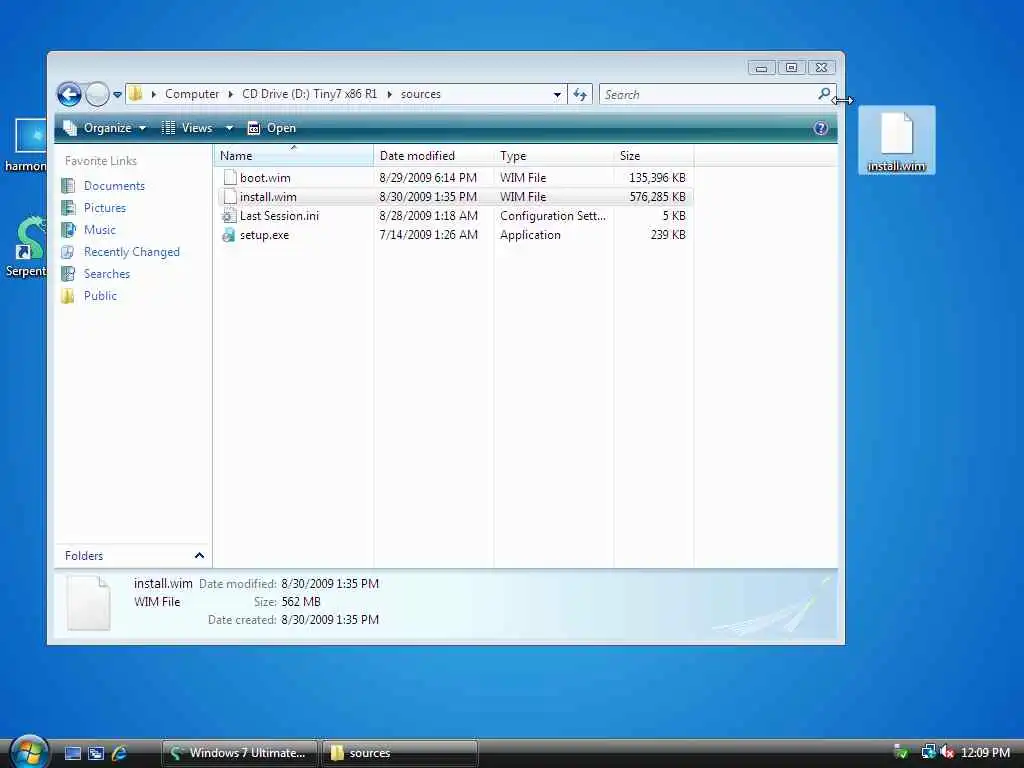Click the Documents sidebar icon
Screen dimensions: 1024x768
click(68, 185)
